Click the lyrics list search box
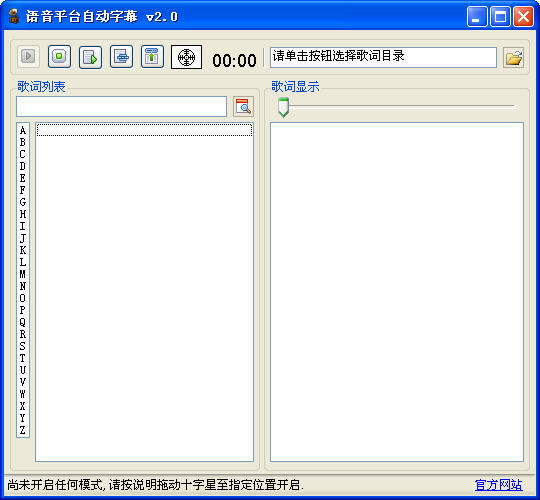The width and height of the screenshot is (540, 500). click(x=121, y=106)
